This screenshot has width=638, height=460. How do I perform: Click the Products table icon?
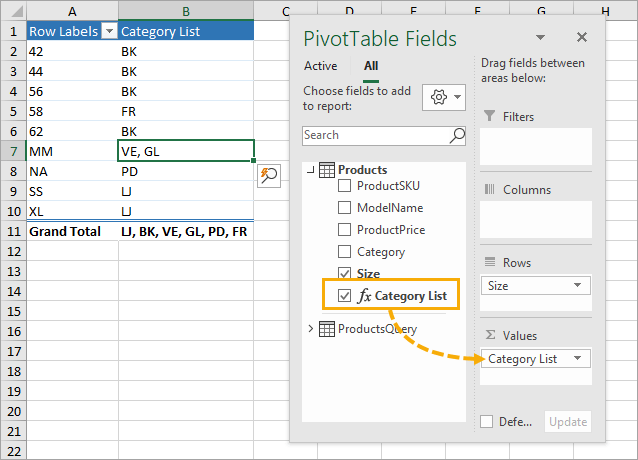point(327,170)
